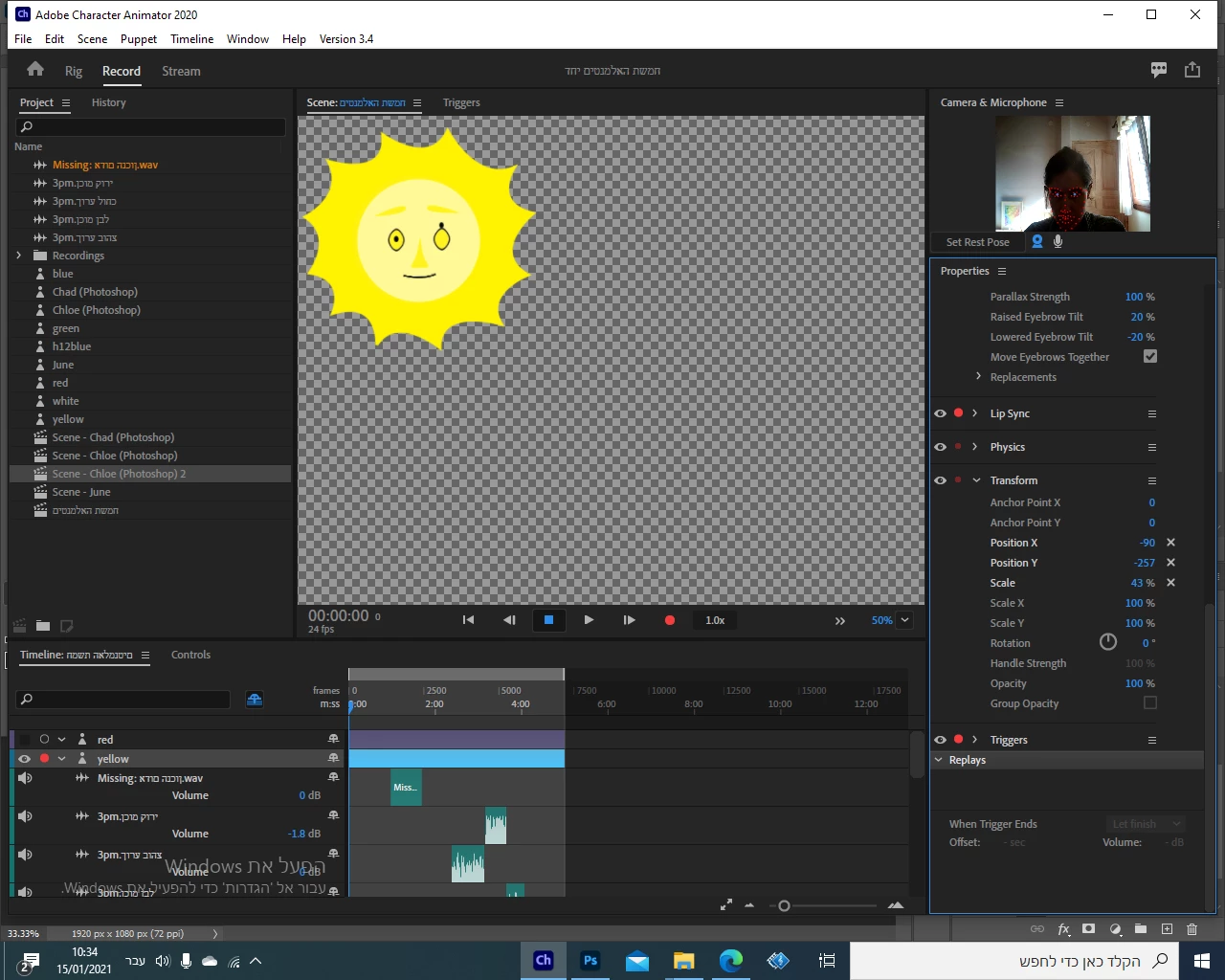Reset Position X with its X icon
The height and width of the screenshot is (980, 1225).
1170,543
